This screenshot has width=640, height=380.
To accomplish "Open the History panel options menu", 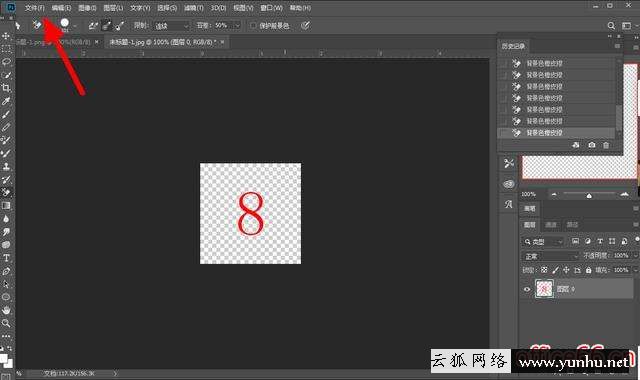I will coord(617,46).
